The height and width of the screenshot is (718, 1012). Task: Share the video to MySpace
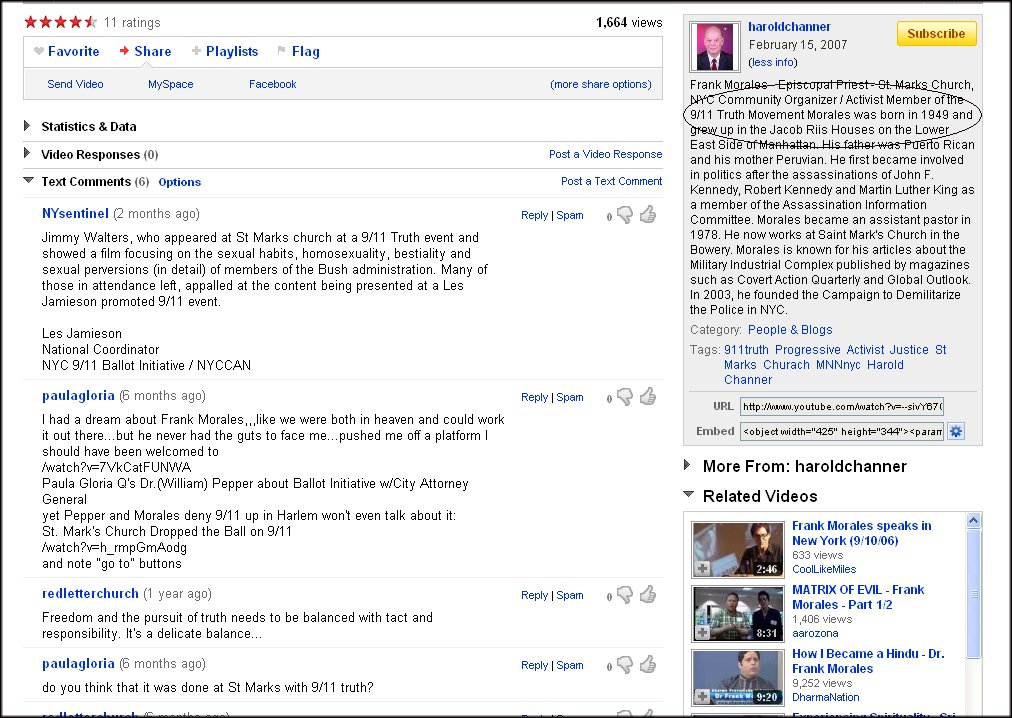(170, 84)
